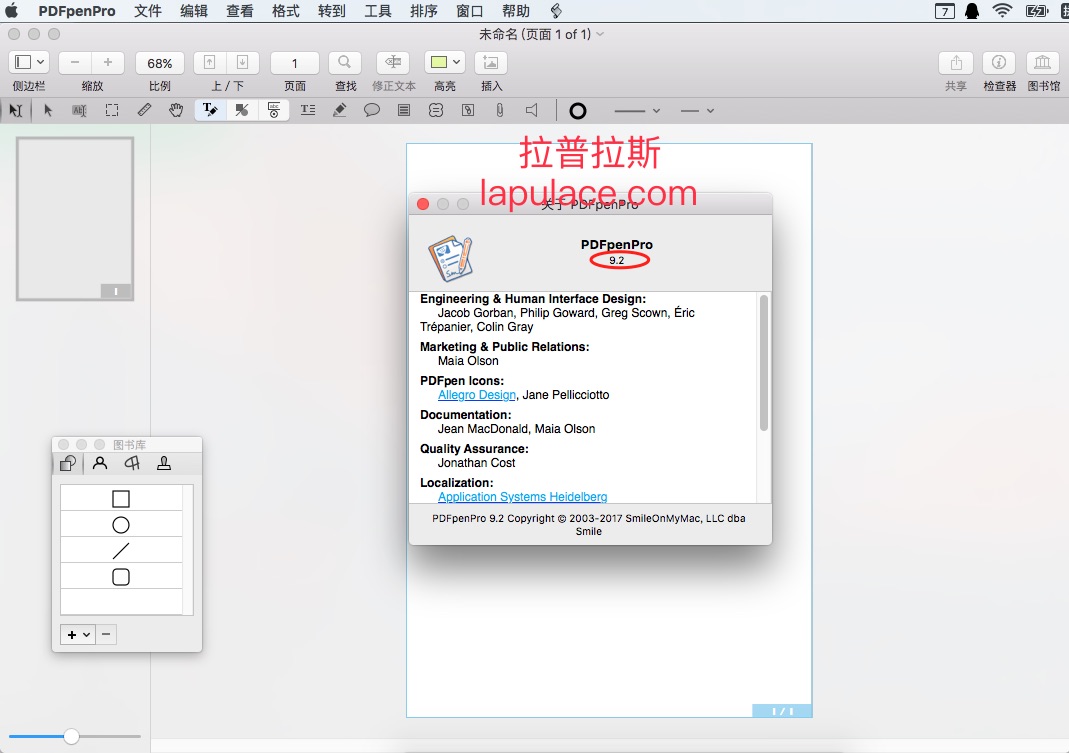This screenshot has width=1069, height=753.
Task: Switch to Signatures person tab in Library
Action: tap(100, 464)
